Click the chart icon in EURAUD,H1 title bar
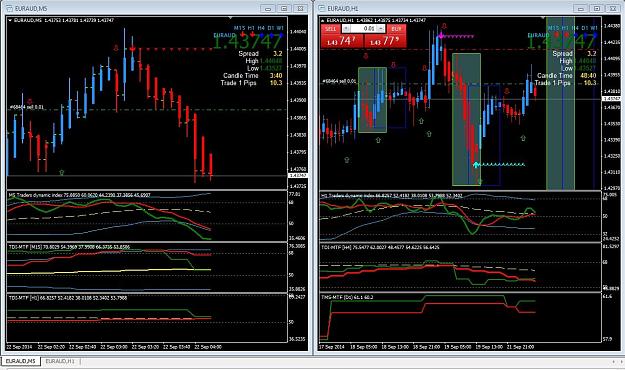 [322, 8]
